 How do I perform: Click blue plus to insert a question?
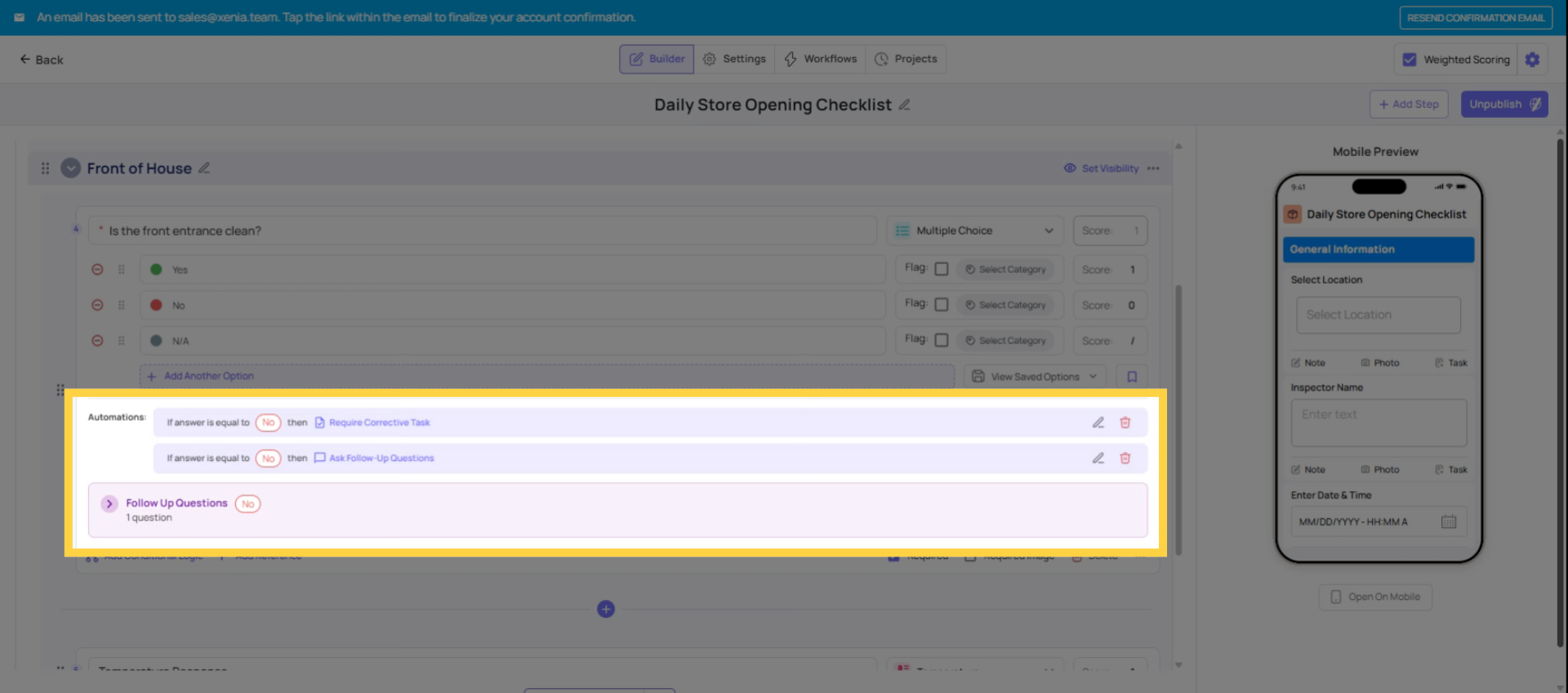coord(605,609)
